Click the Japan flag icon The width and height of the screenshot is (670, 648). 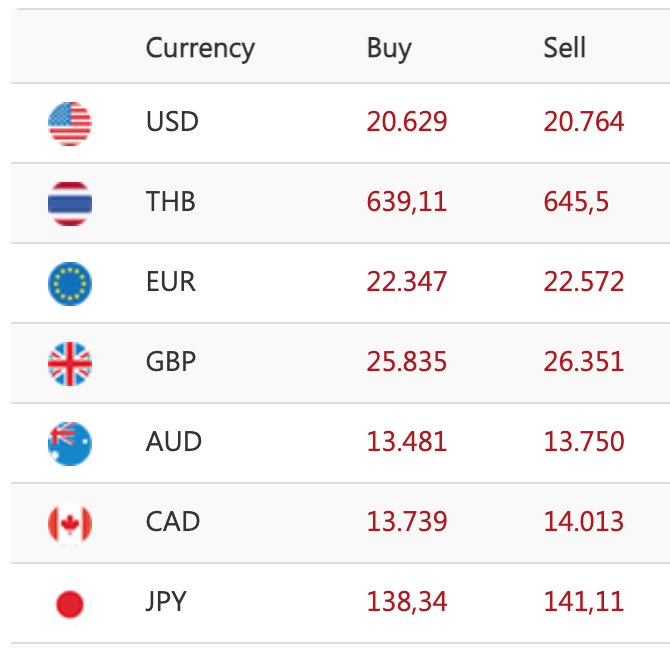(70, 603)
